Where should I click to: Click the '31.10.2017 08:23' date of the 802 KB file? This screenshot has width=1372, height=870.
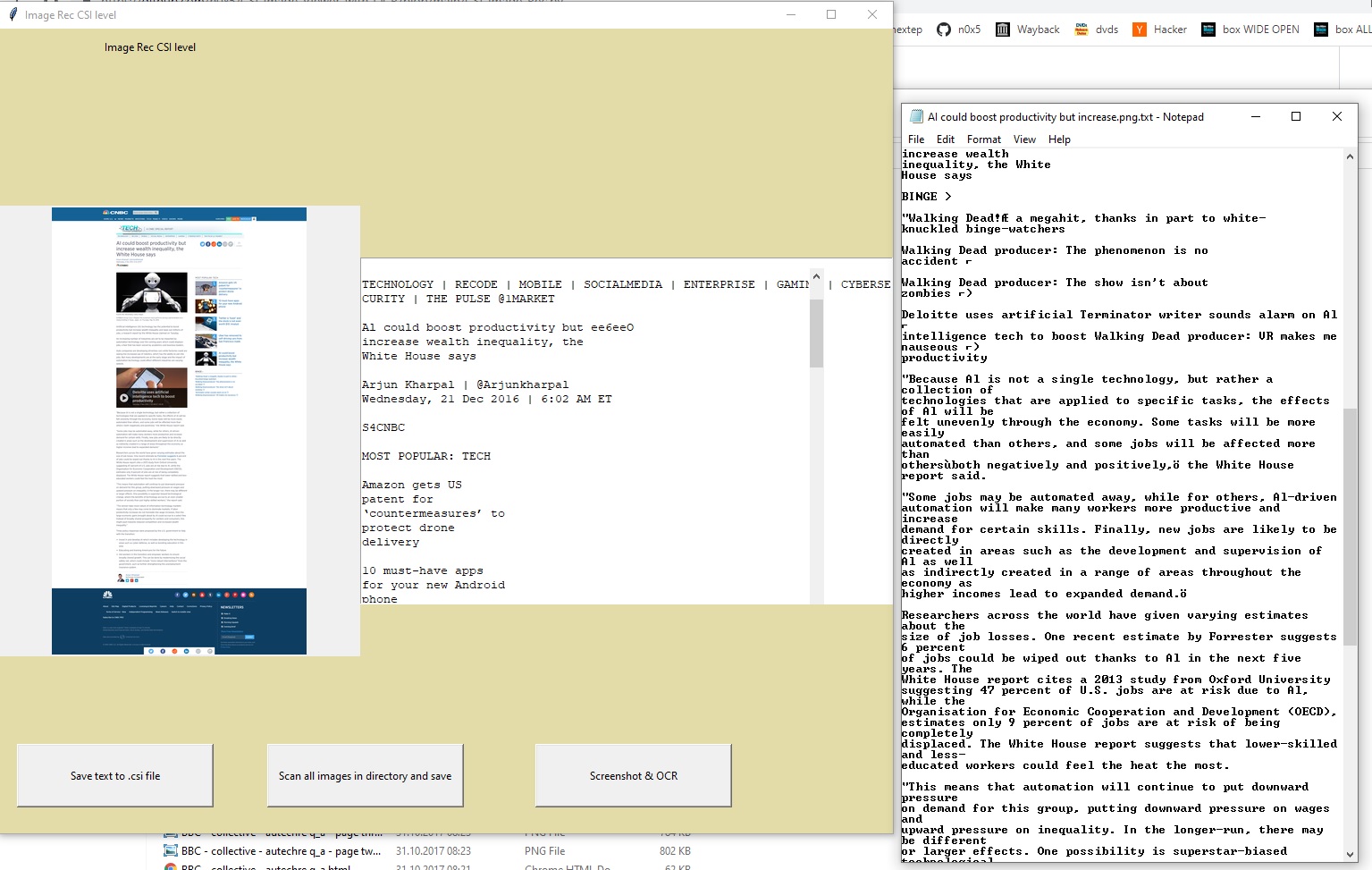pyautogui.click(x=433, y=851)
